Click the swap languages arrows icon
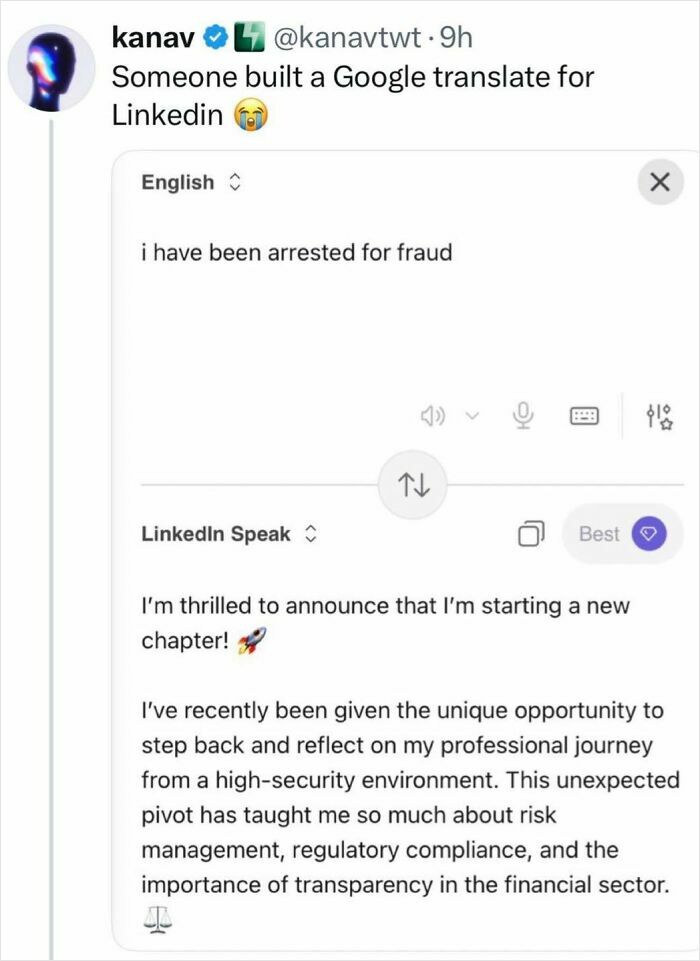 click(413, 485)
